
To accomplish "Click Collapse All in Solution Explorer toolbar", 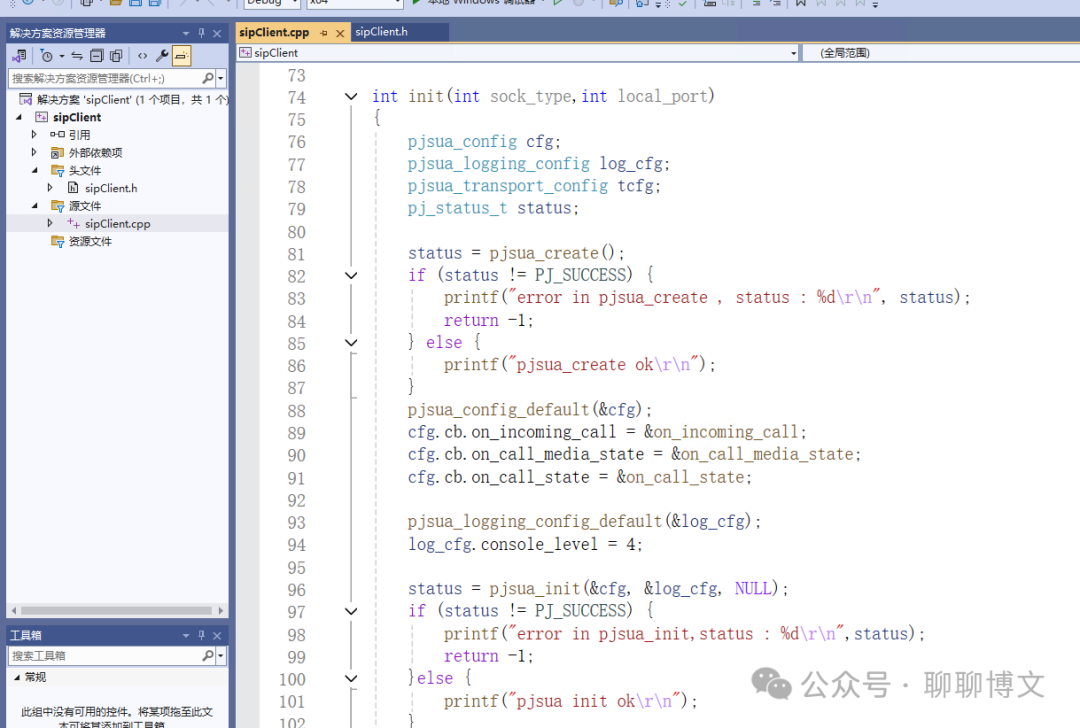I will point(96,56).
